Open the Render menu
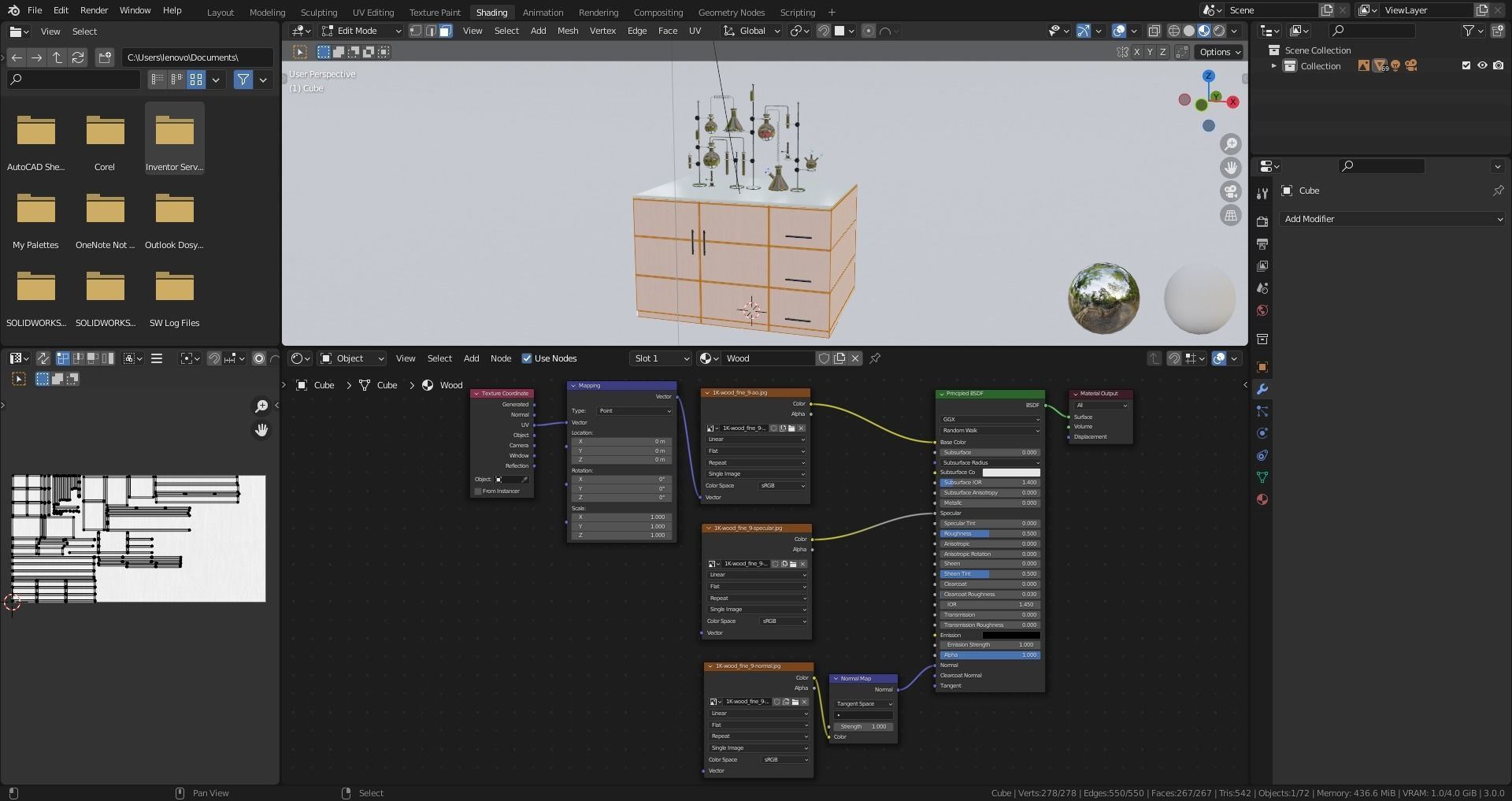 (x=94, y=10)
